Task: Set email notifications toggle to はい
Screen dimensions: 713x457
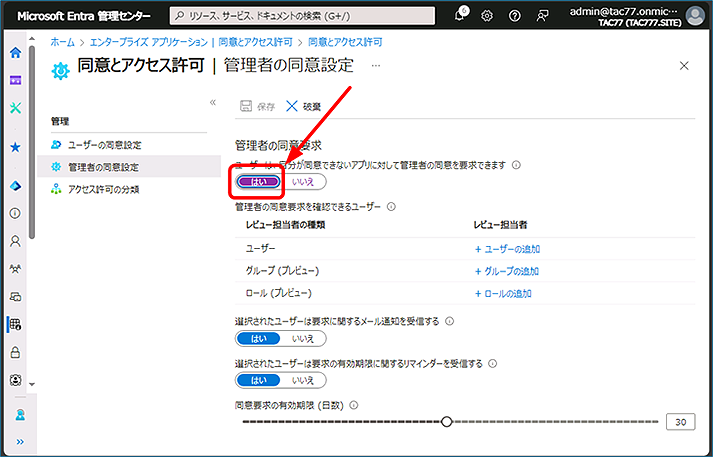Action: (x=258, y=339)
